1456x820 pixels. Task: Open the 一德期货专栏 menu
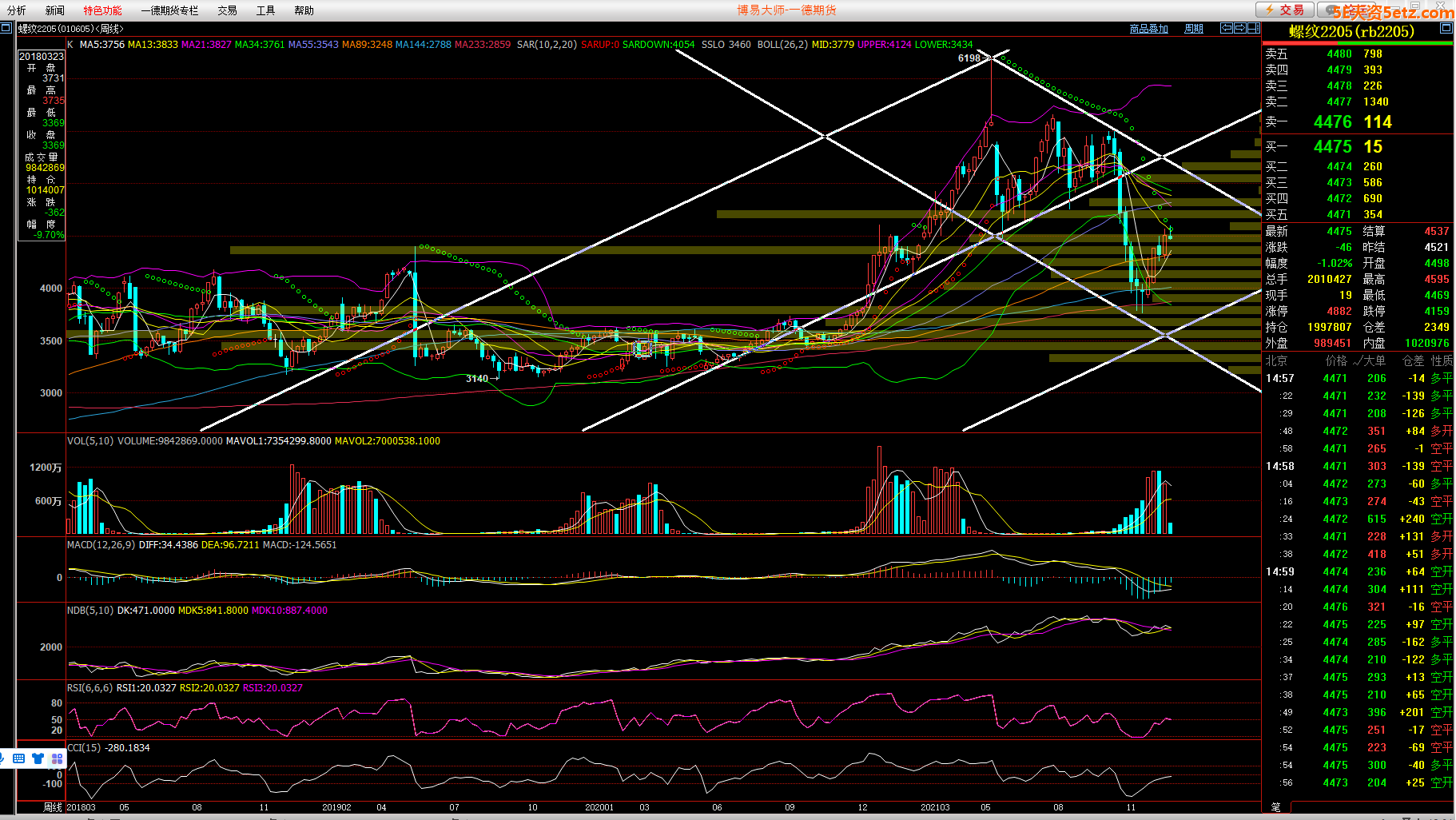(x=169, y=10)
